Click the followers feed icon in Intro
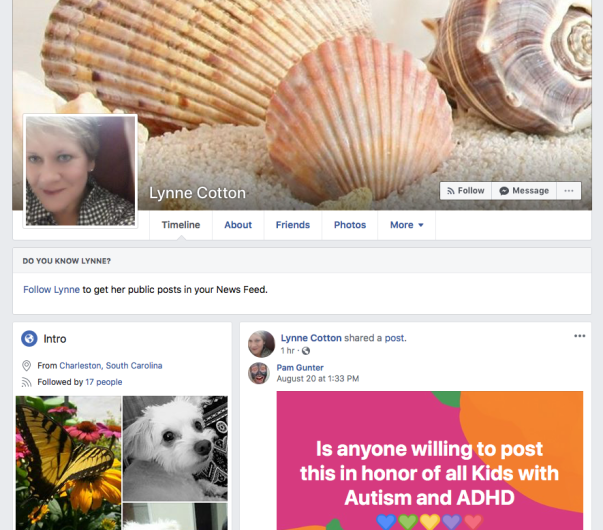Viewport: 603px width, 530px height. [27, 382]
